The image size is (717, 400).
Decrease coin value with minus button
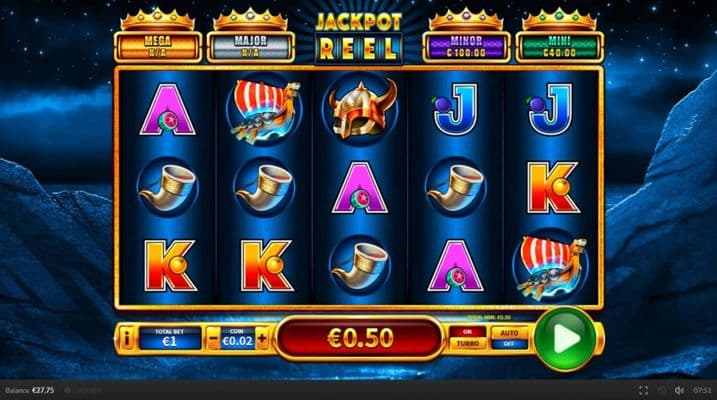pos(213,339)
